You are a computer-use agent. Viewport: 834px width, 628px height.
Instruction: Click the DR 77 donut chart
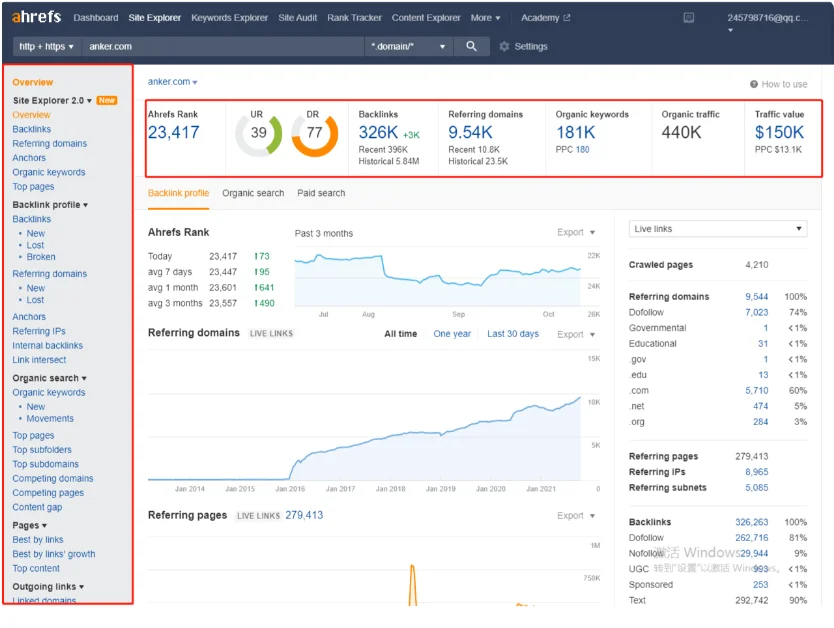point(314,133)
